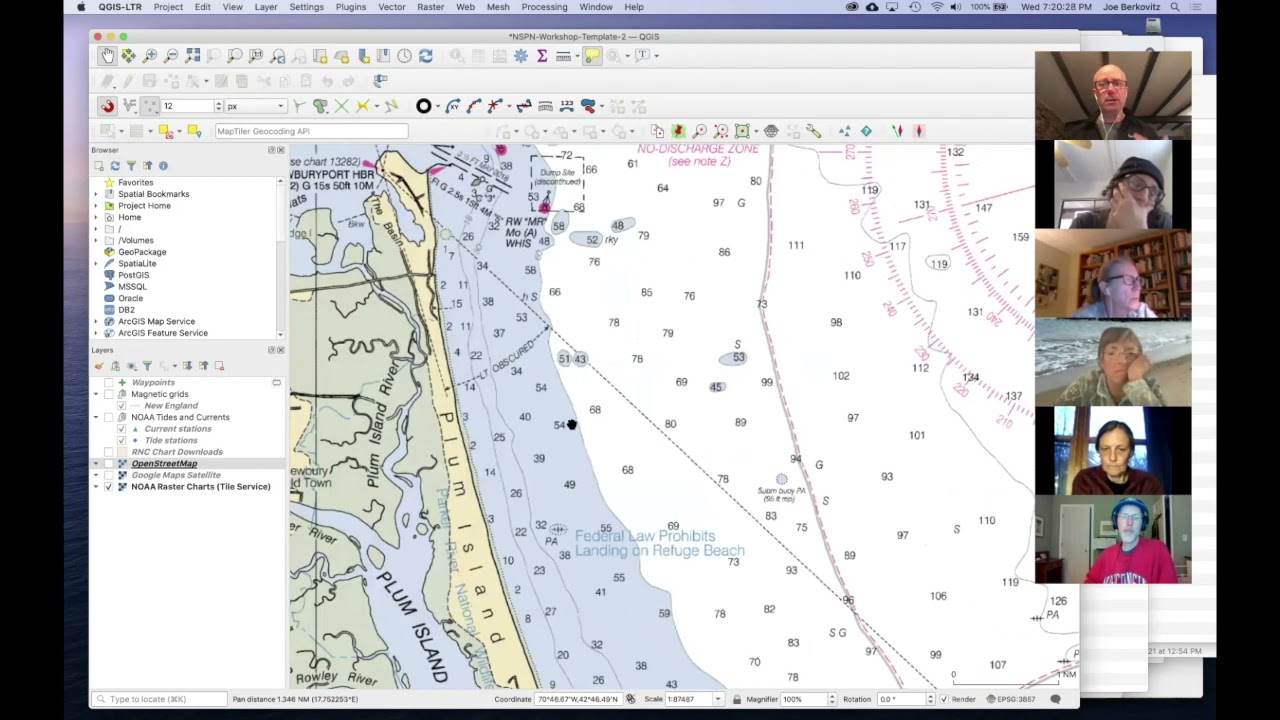This screenshot has height=720, width=1280.
Task: Click the globe web plugin icon
Action: coord(771,131)
